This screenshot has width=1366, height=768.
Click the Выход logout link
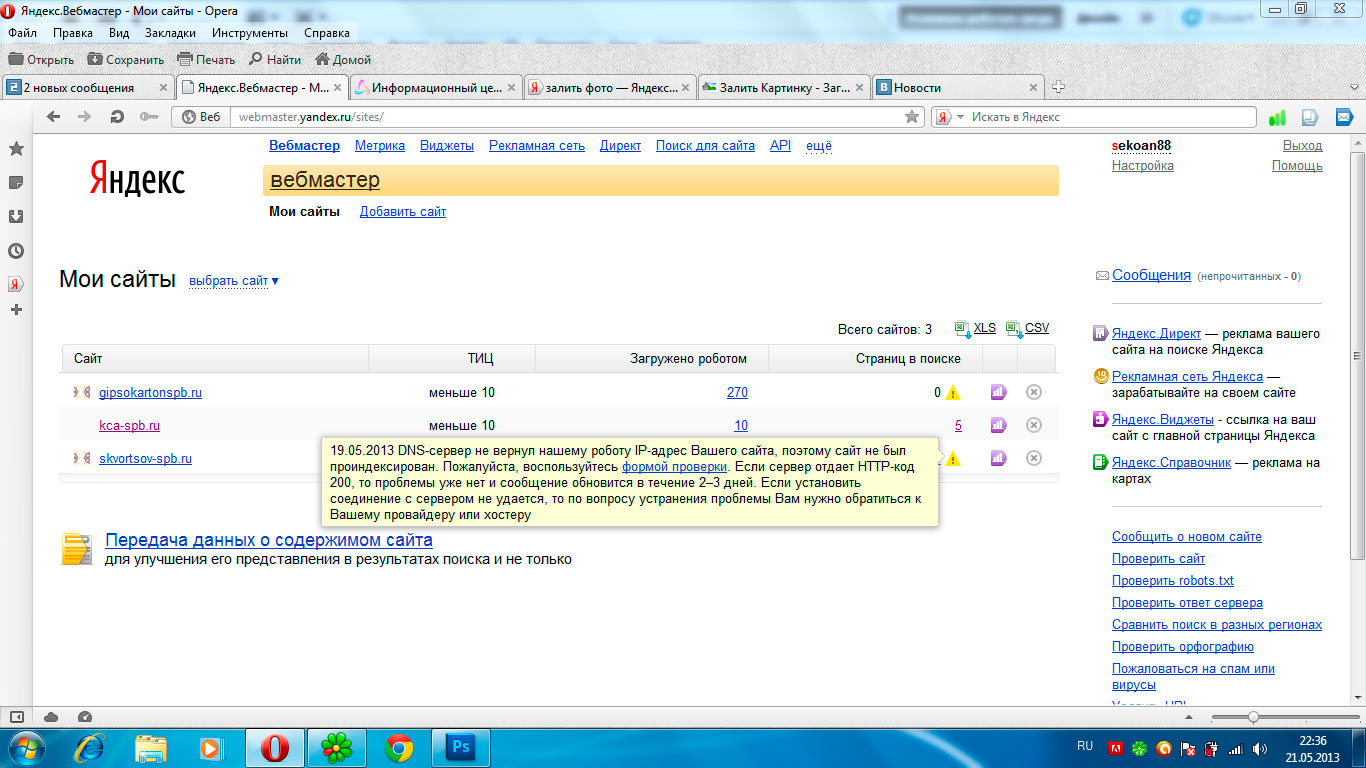tap(1302, 145)
